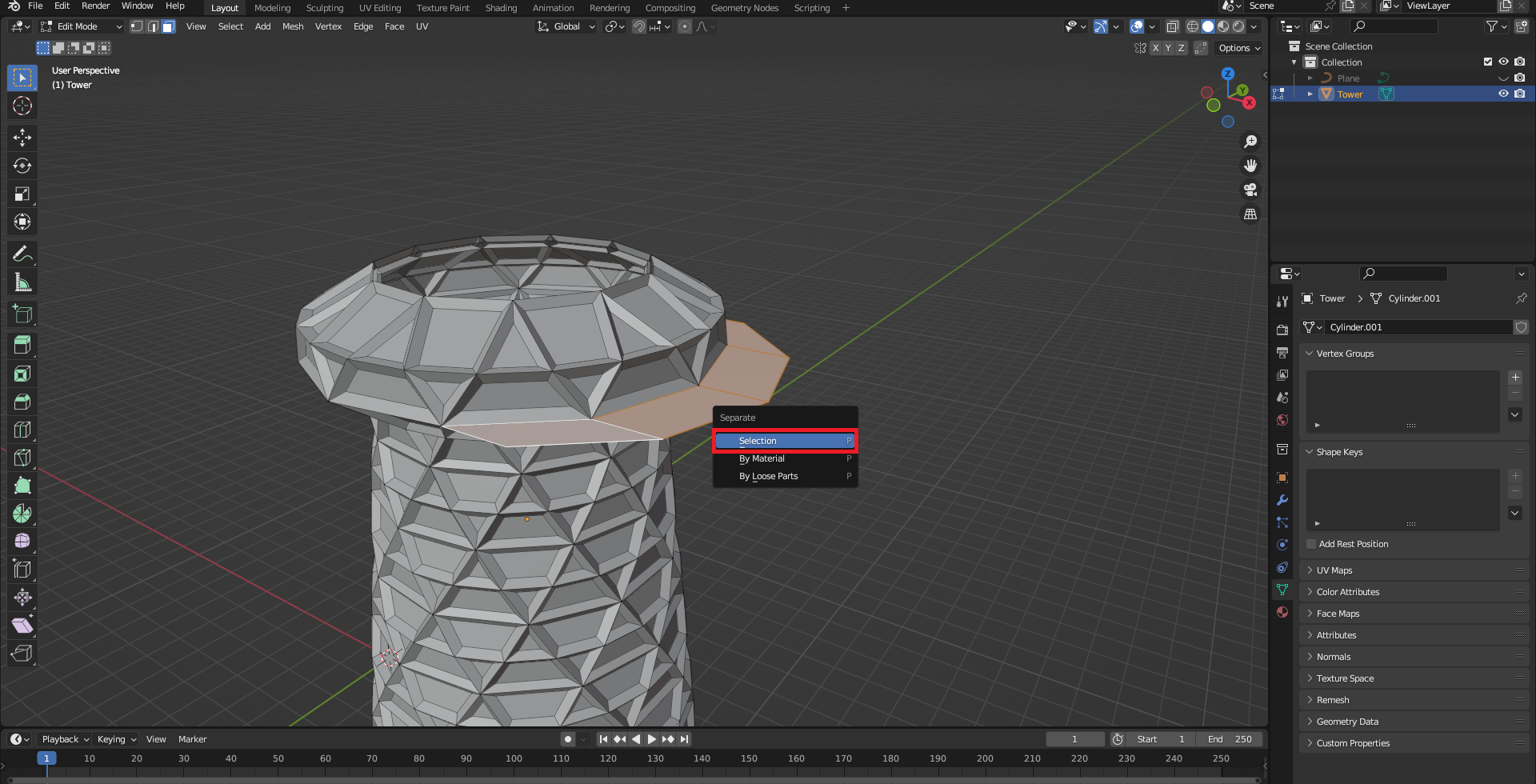Screen dimensions: 1536x784
Task: Toggle camera view icon in viewport
Action: [1250, 190]
